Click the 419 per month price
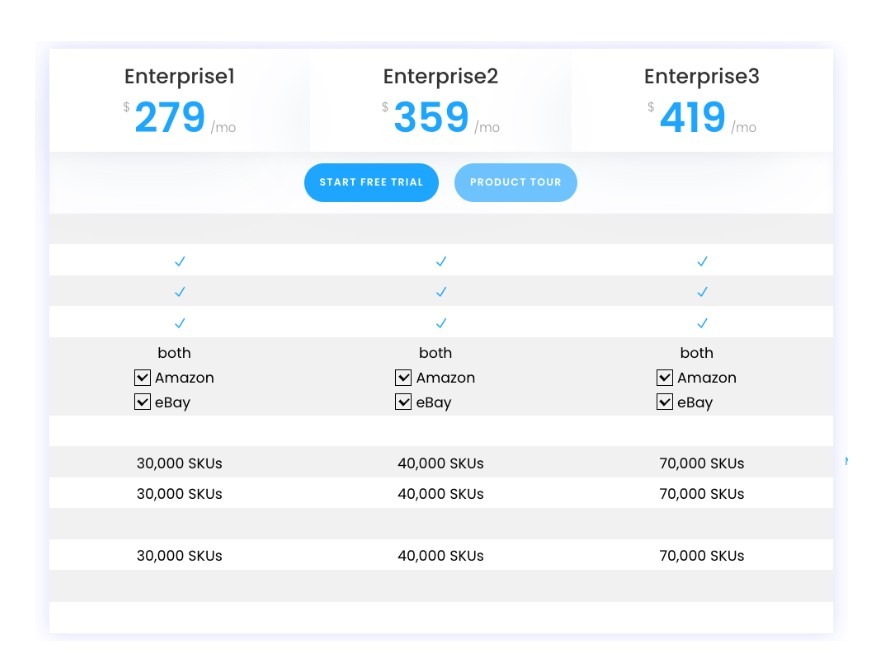This screenshot has height=662, width=877. tap(702, 117)
